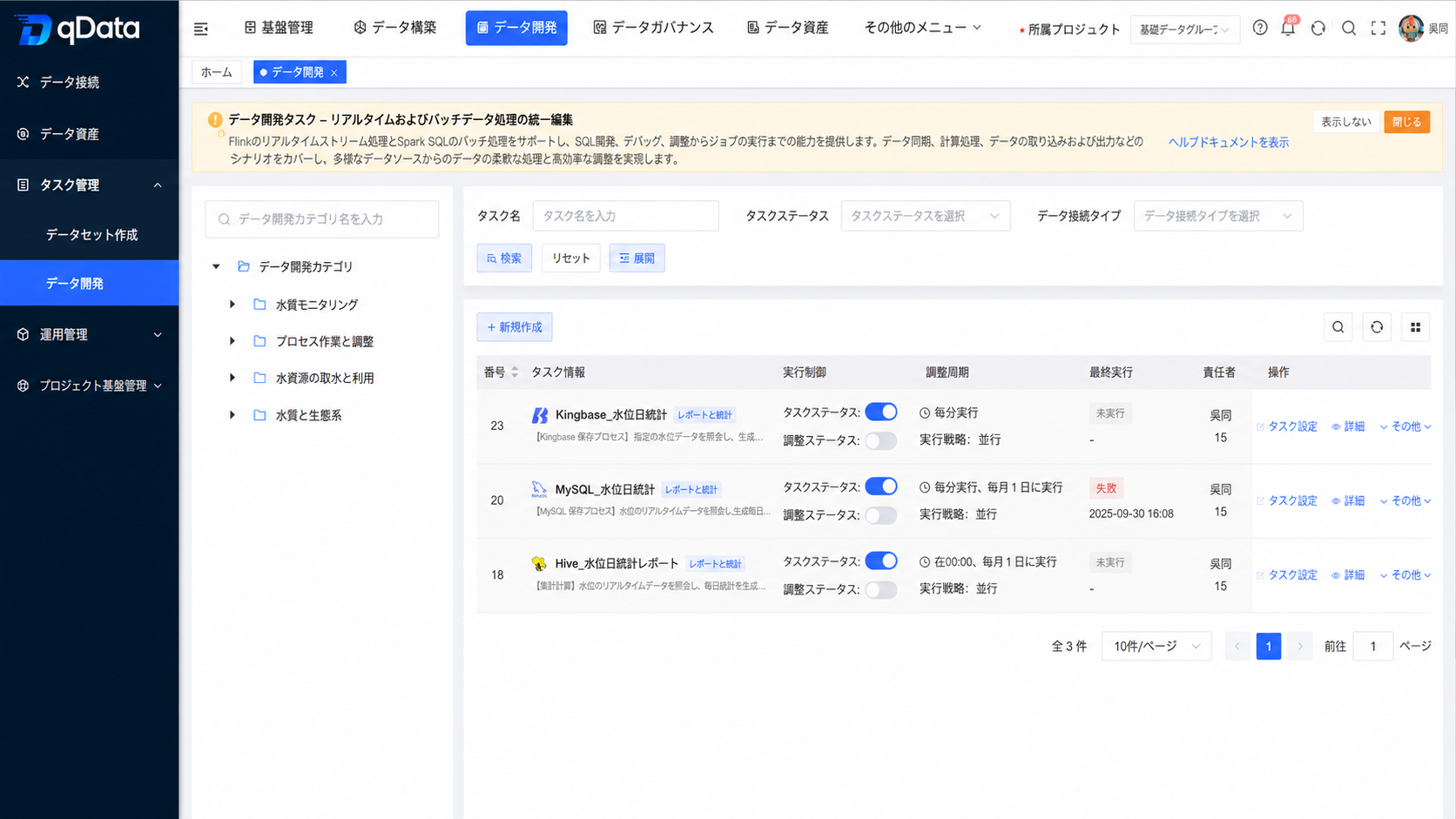Collapse データ開発カテゴリ root node
This screenshot has width=1456, height=819.
coord(216,266)
